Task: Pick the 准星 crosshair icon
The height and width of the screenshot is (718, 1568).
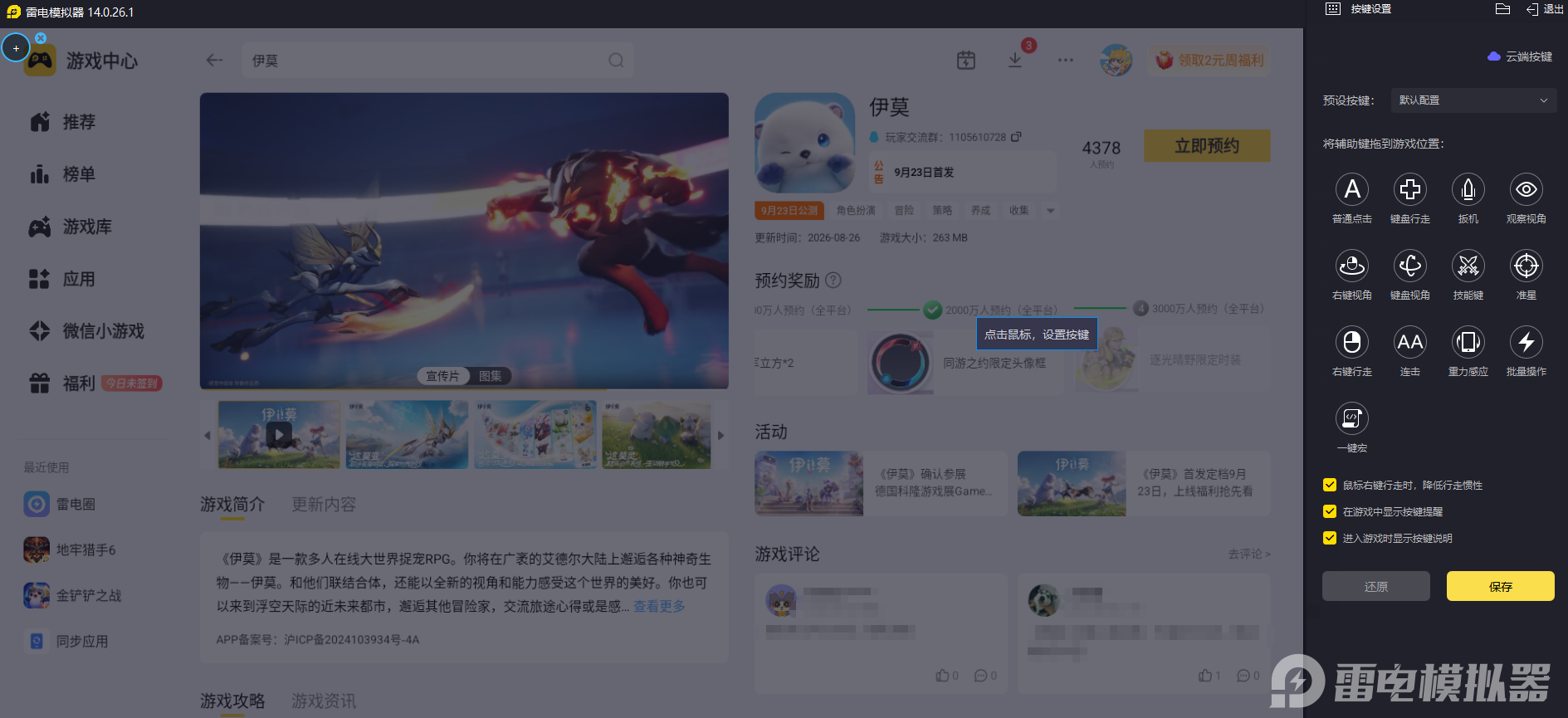Action: pos(1526,266)
